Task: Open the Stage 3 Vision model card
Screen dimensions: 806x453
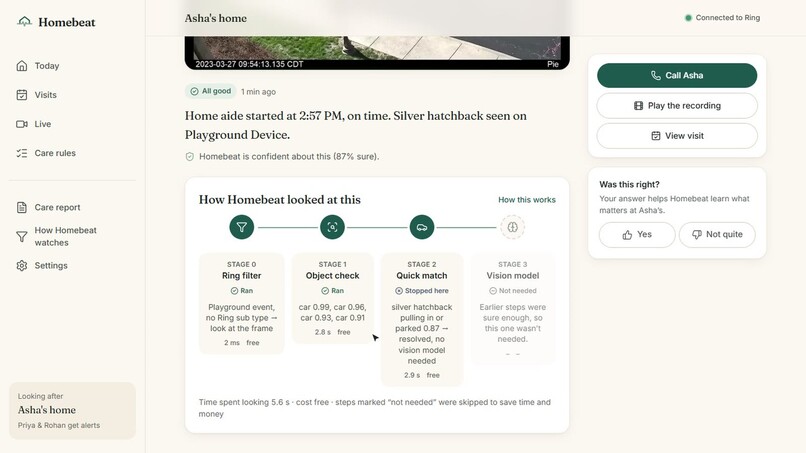Action: 513,309
